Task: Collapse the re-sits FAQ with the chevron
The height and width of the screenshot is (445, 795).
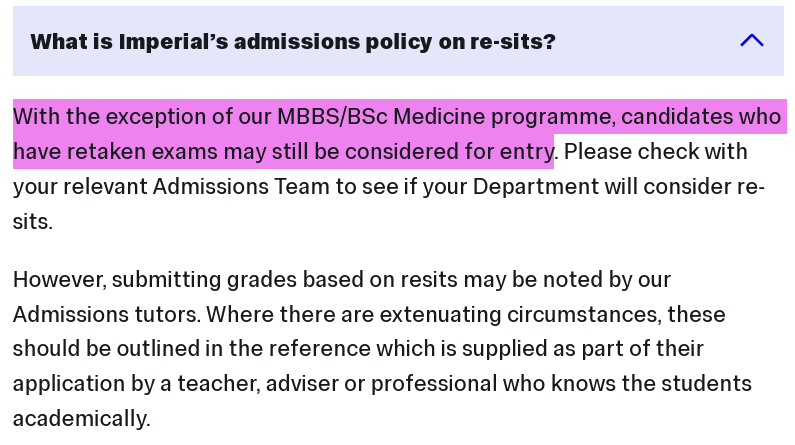Action: (x=751, y=41)
